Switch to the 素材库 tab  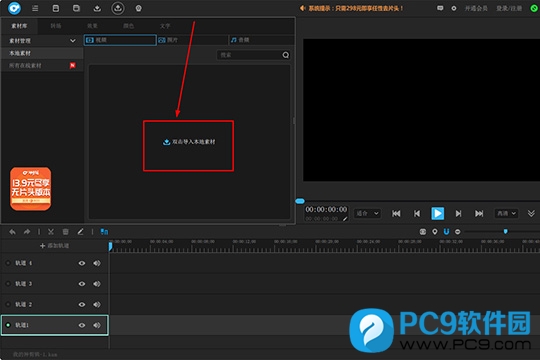(19, 26)
